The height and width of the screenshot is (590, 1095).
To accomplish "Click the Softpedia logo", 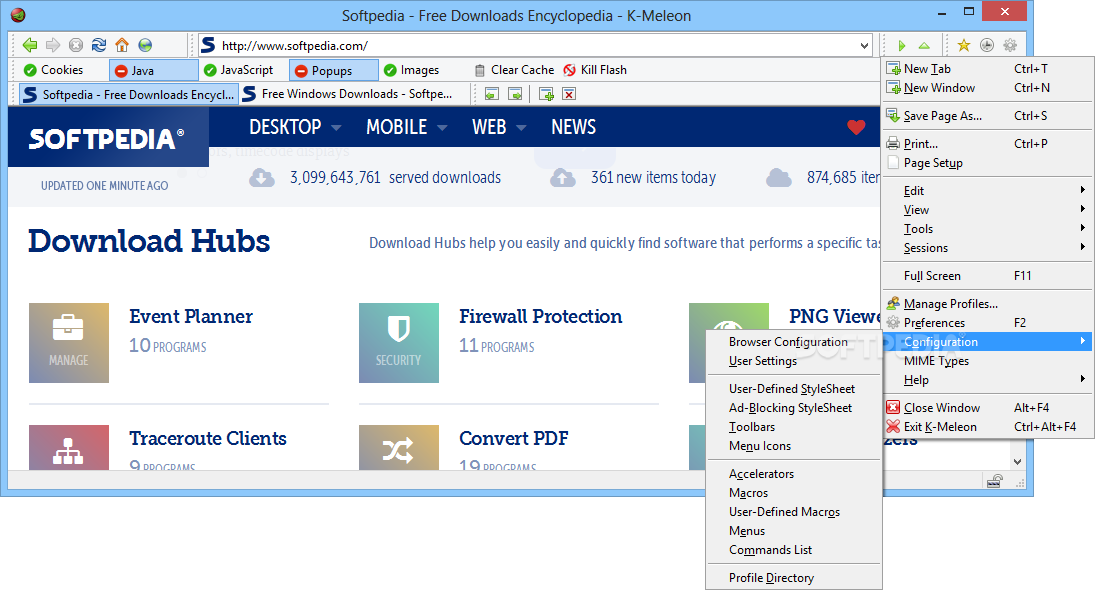I will click(x=106, y=139).
